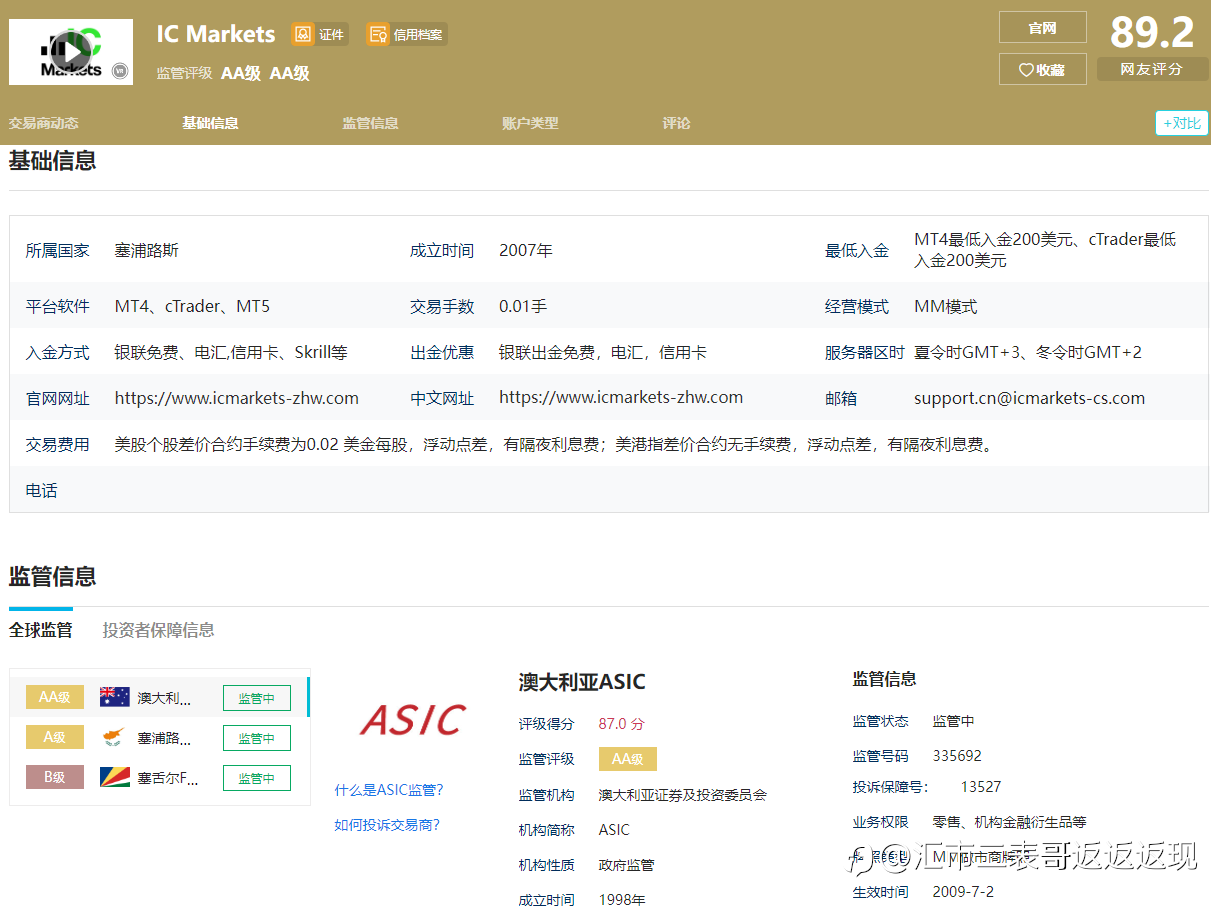The image size is (1211, 910).
Task: Click the Cyprus flag icon
Action: [115, 737]
